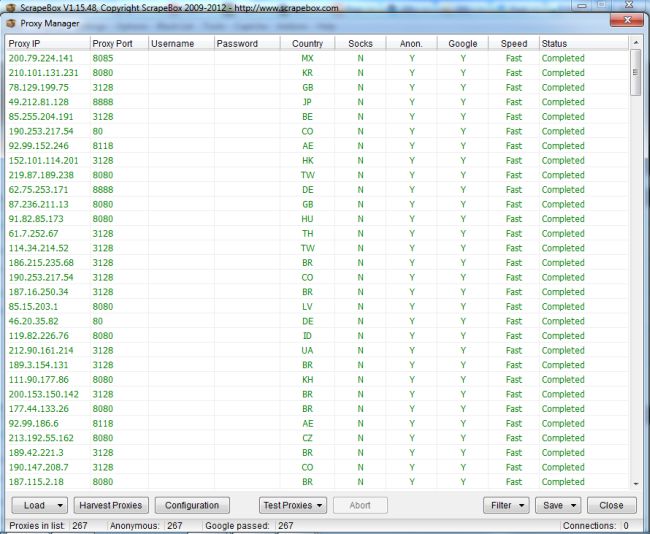
Task: Sort by Proxy IP column header
Action: point(48,44)
